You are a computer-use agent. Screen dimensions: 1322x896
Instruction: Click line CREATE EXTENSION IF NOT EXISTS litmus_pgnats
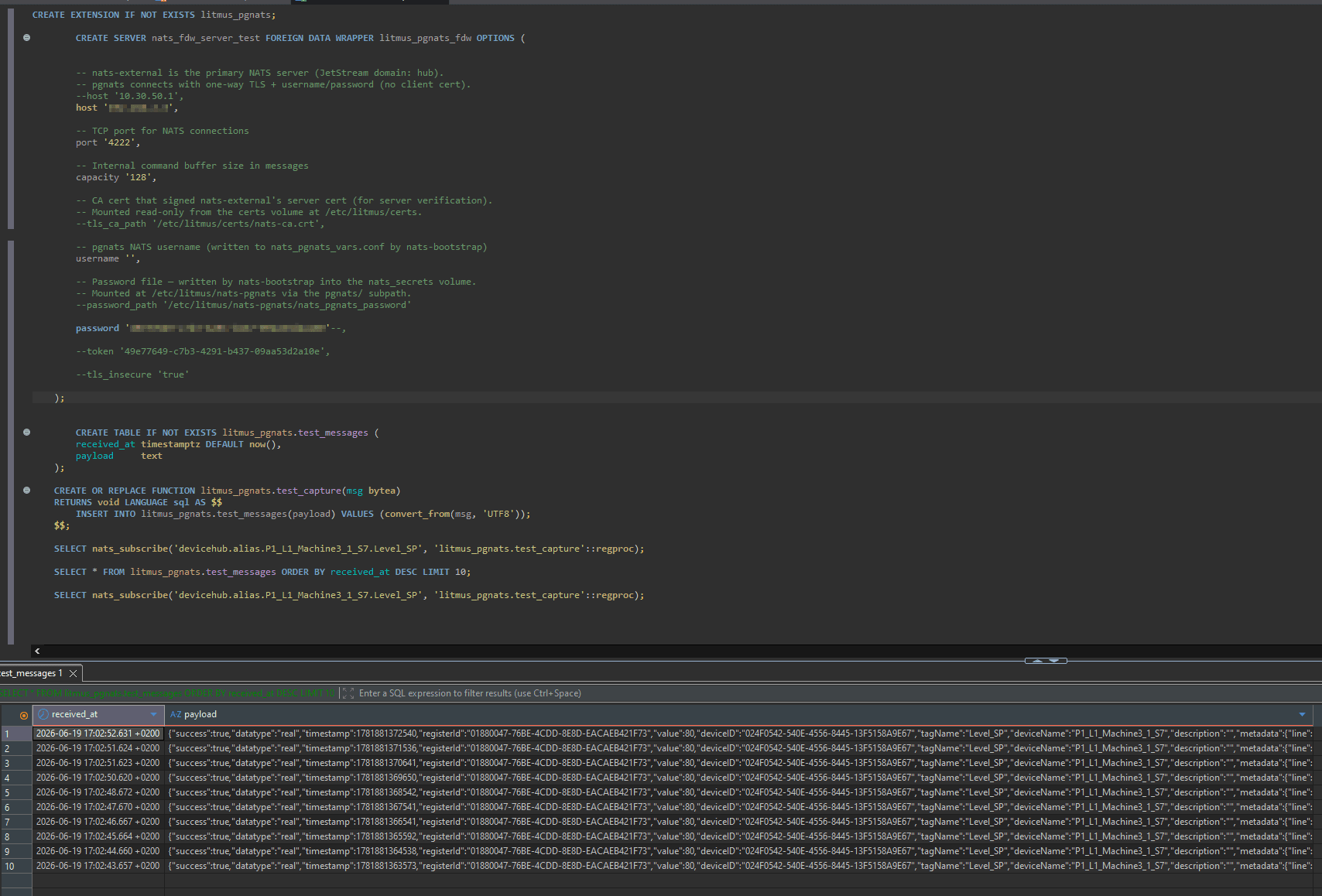pyautogui.click(x=153, y=15)
